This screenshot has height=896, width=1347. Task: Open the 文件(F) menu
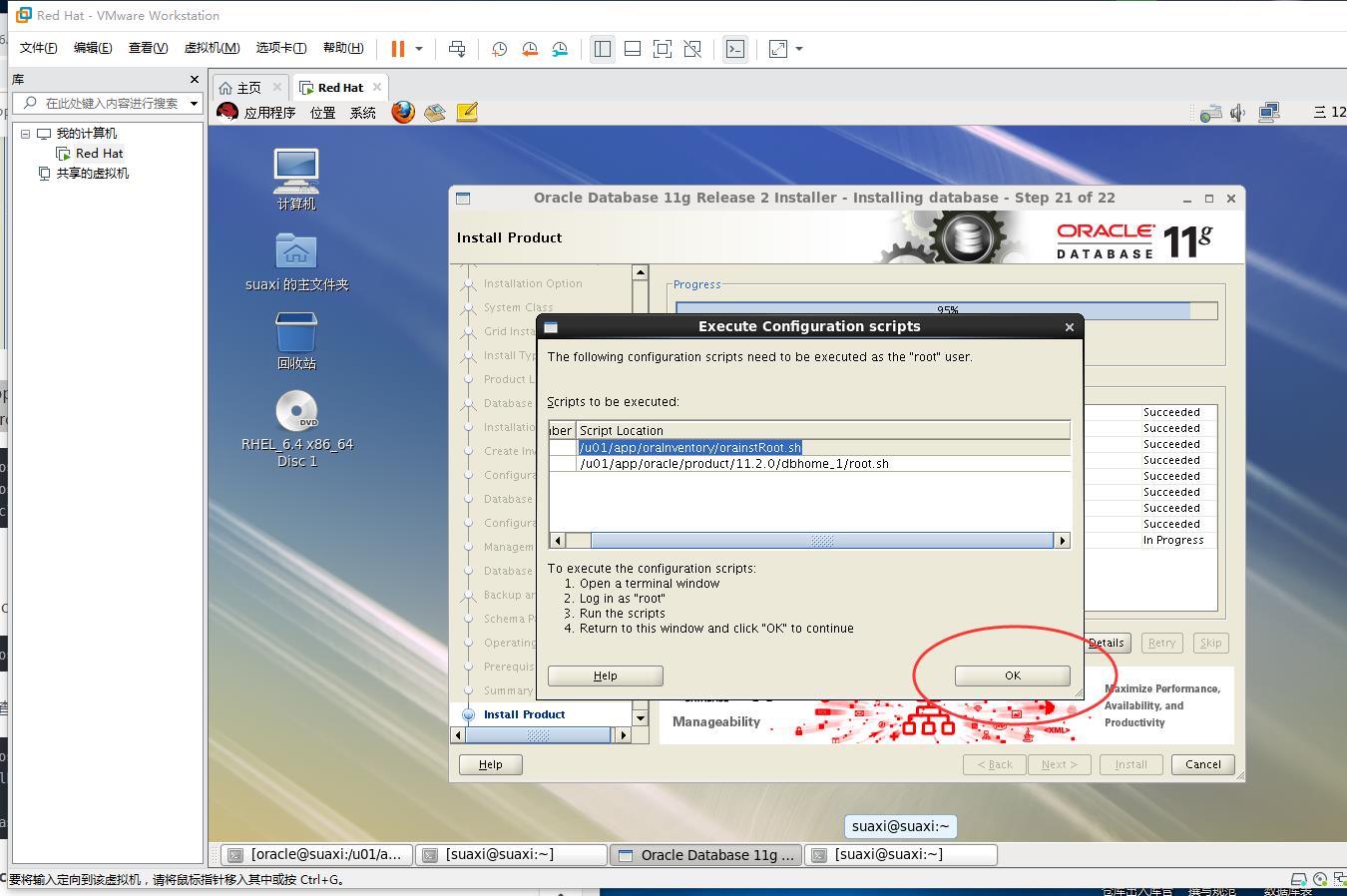(39, 48)
